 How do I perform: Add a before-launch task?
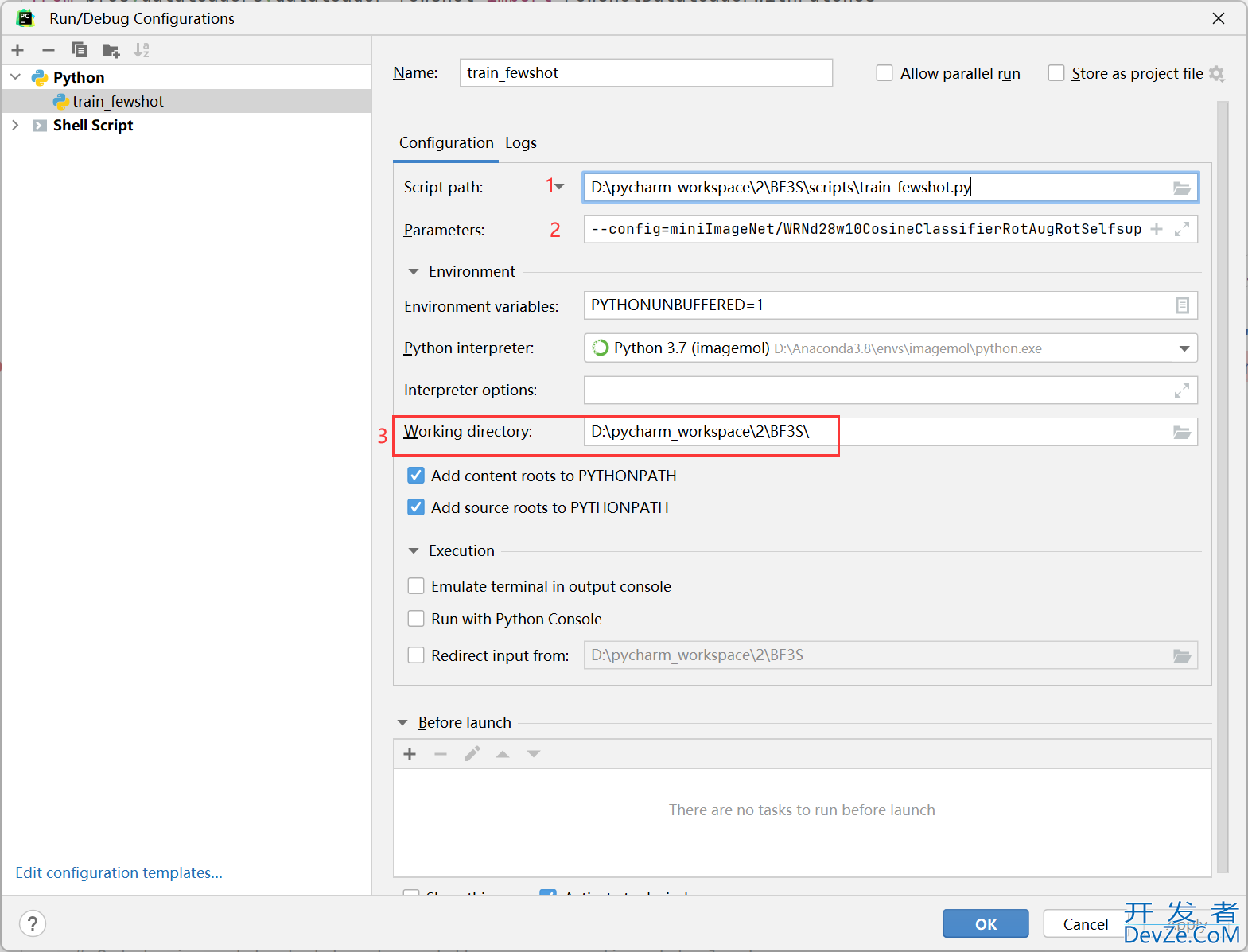pos(410,754)
